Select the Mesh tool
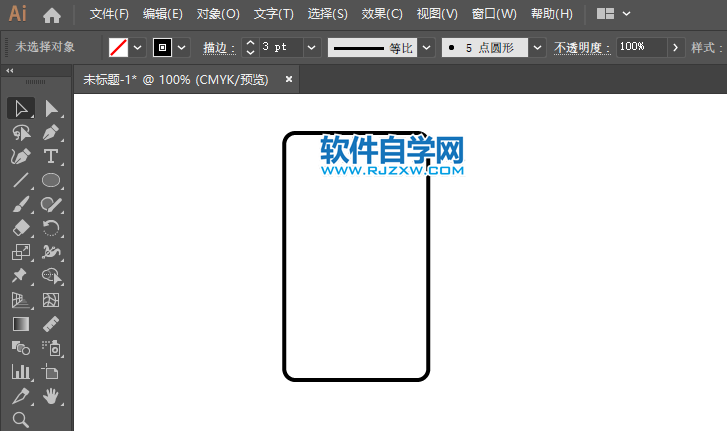The height and width of the screenshot is (431, 727). (x=51, y=300)
